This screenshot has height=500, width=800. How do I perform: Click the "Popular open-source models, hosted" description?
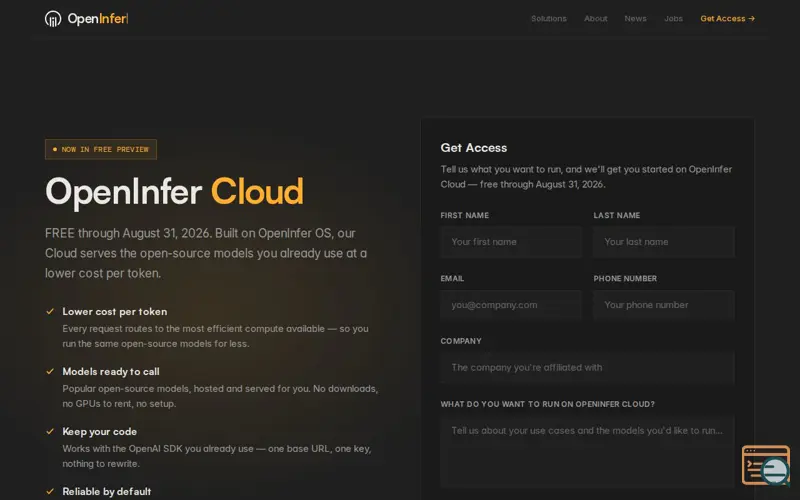tap(220, 396)
